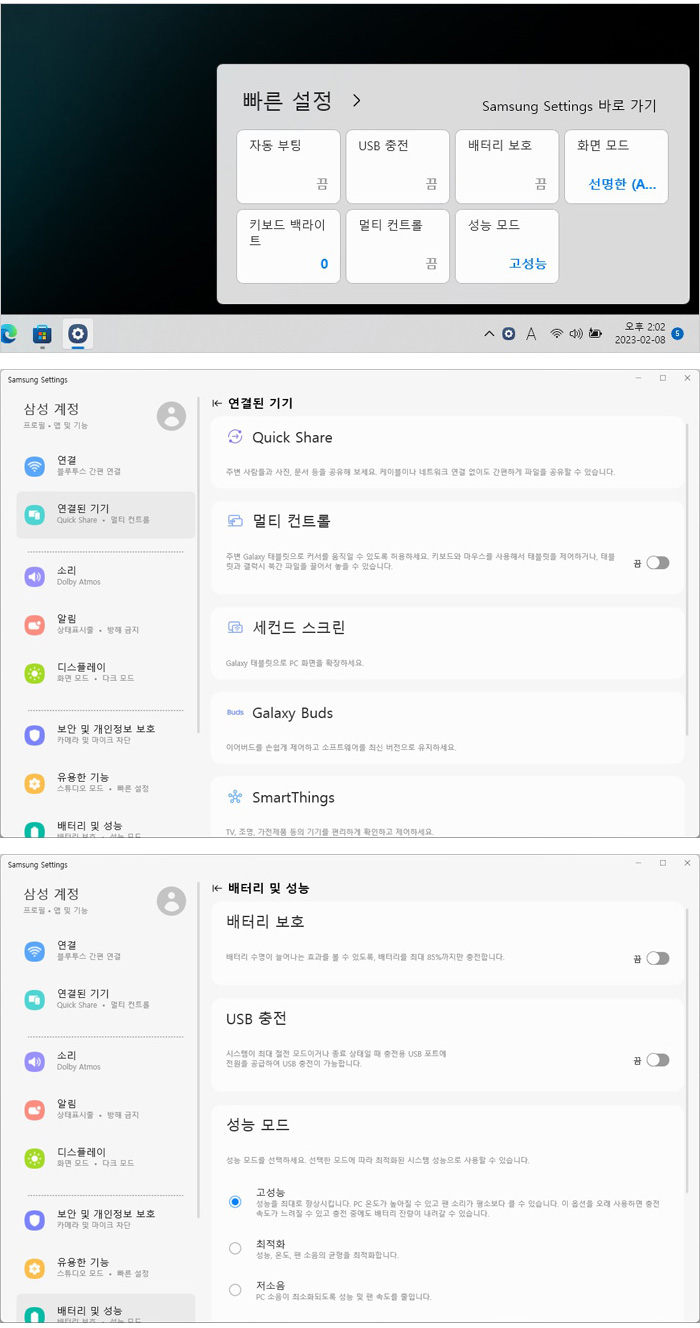Toggle the 배터리 보호 quick settings tile

pos(507,166)
